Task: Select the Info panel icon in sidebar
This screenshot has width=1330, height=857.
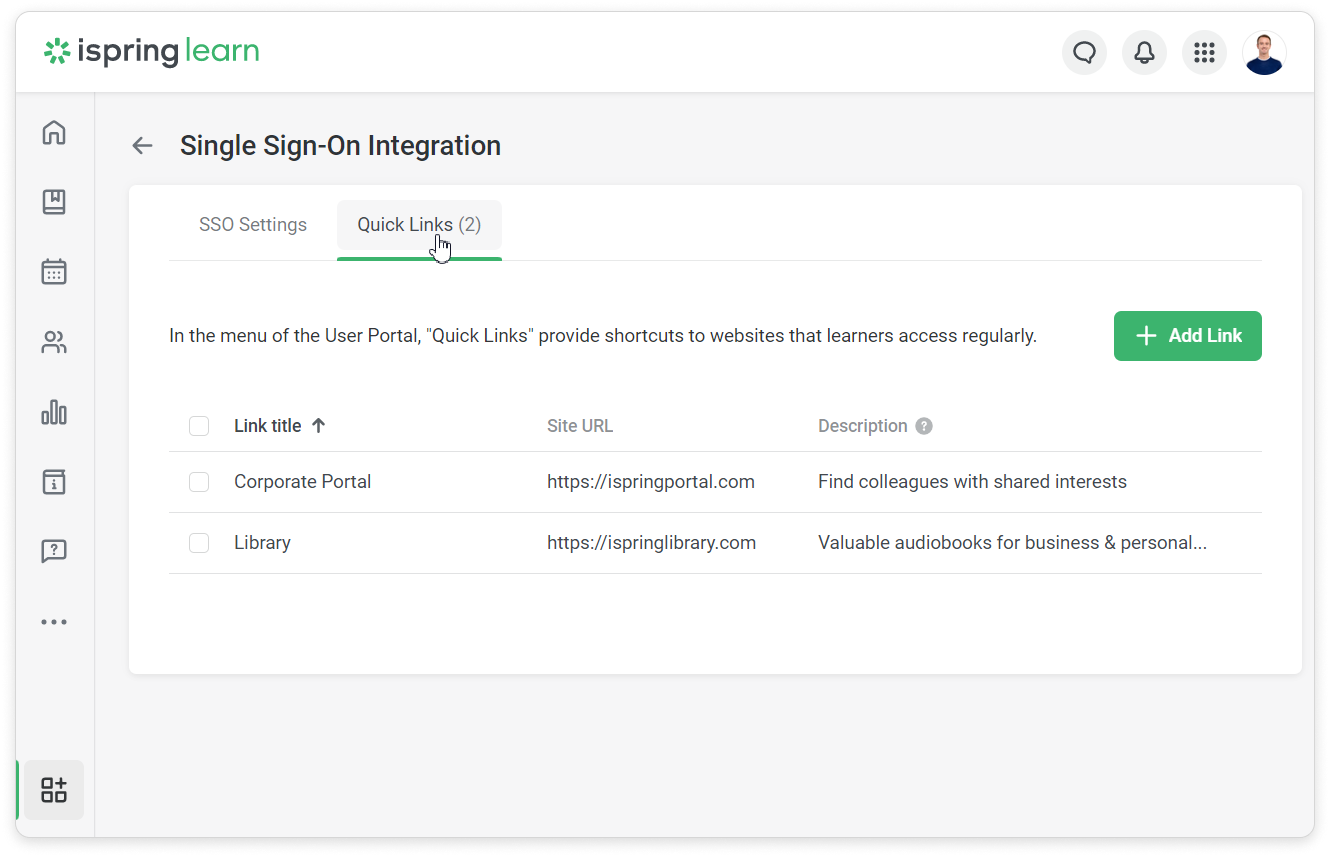Action: tap(54, 481)
